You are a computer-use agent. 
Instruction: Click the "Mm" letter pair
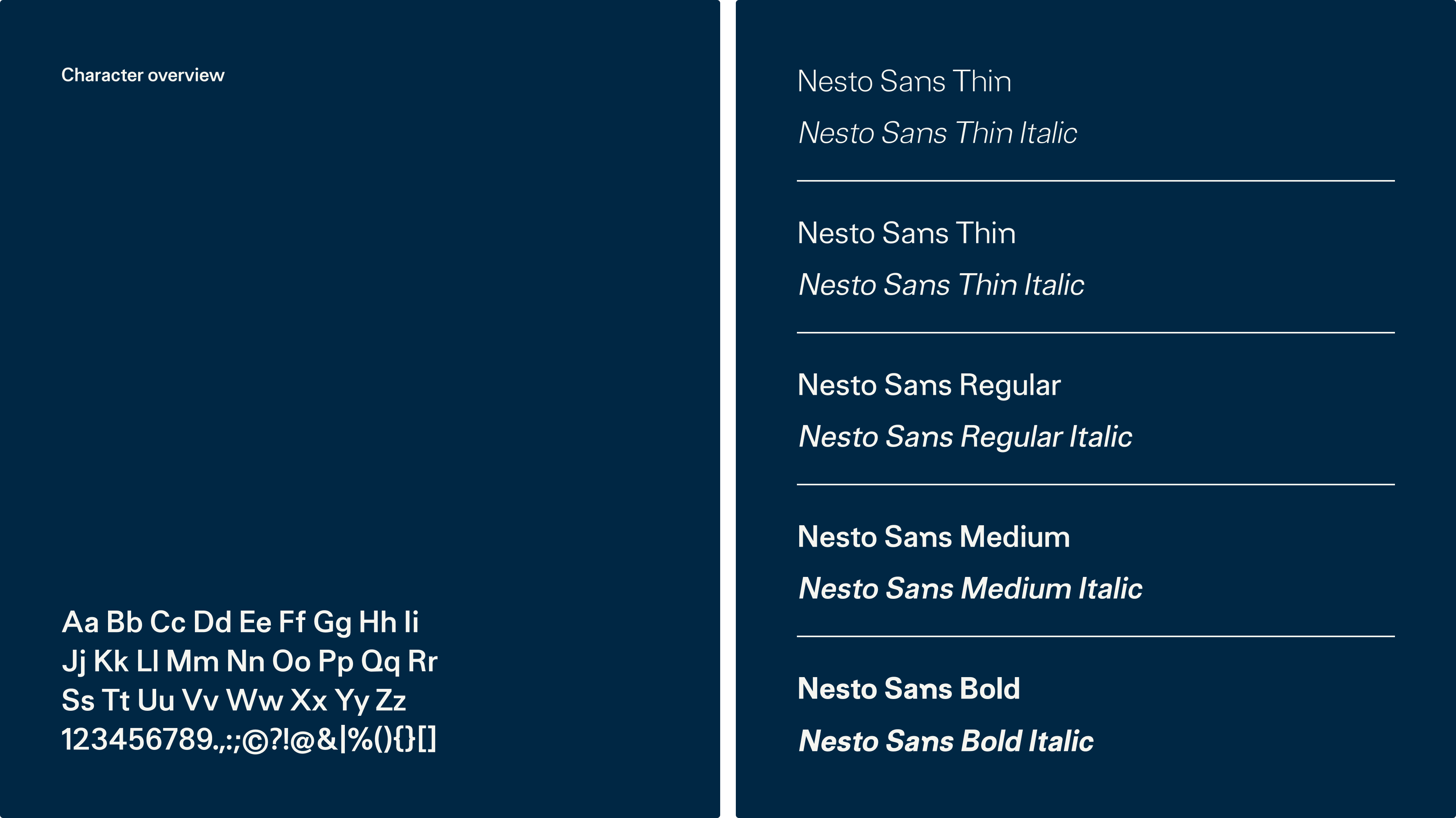[192, 661]
